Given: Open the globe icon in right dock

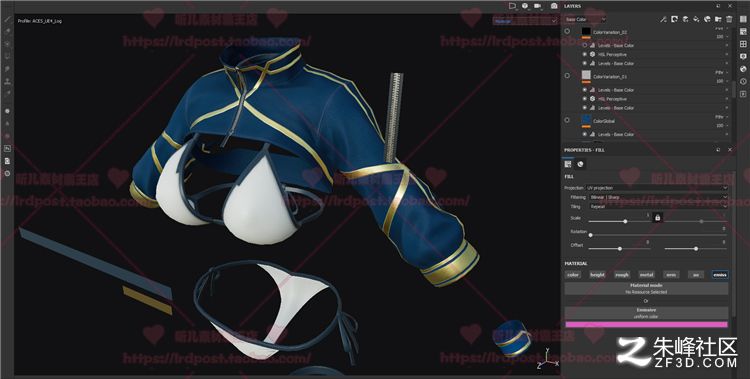Looking at the screenshot, I should [x=743, y=69].
